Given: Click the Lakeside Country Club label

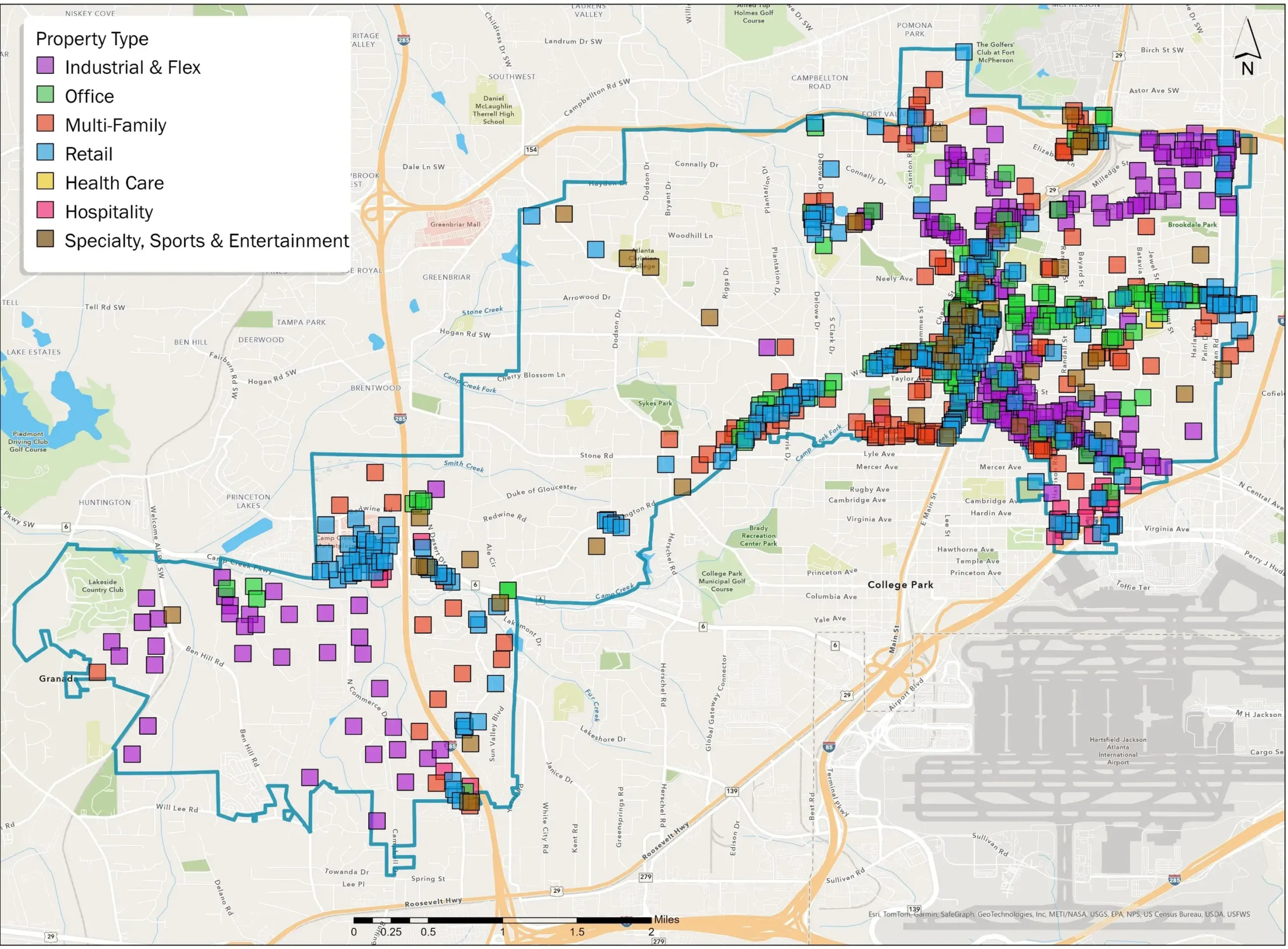Looking at the screenshot, I should coord(102,586).
